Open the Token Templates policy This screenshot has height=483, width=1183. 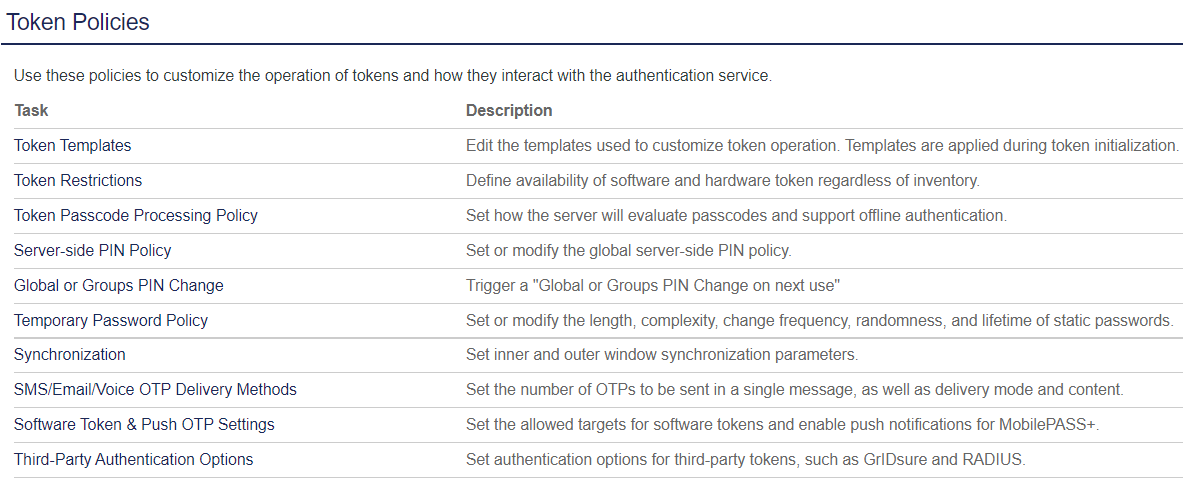pos(73,146)
